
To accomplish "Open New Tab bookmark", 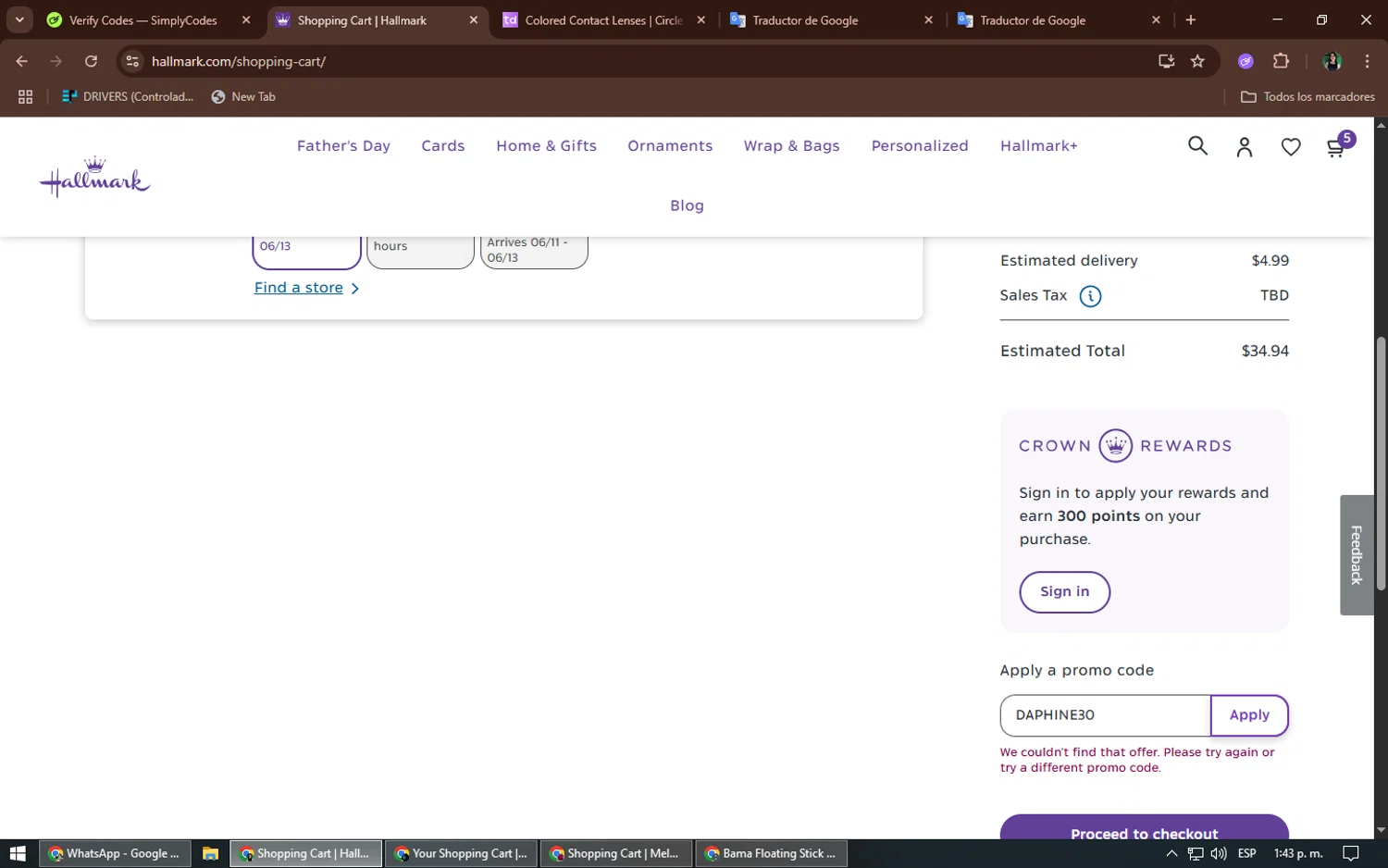I will click(x=243, y=96).
